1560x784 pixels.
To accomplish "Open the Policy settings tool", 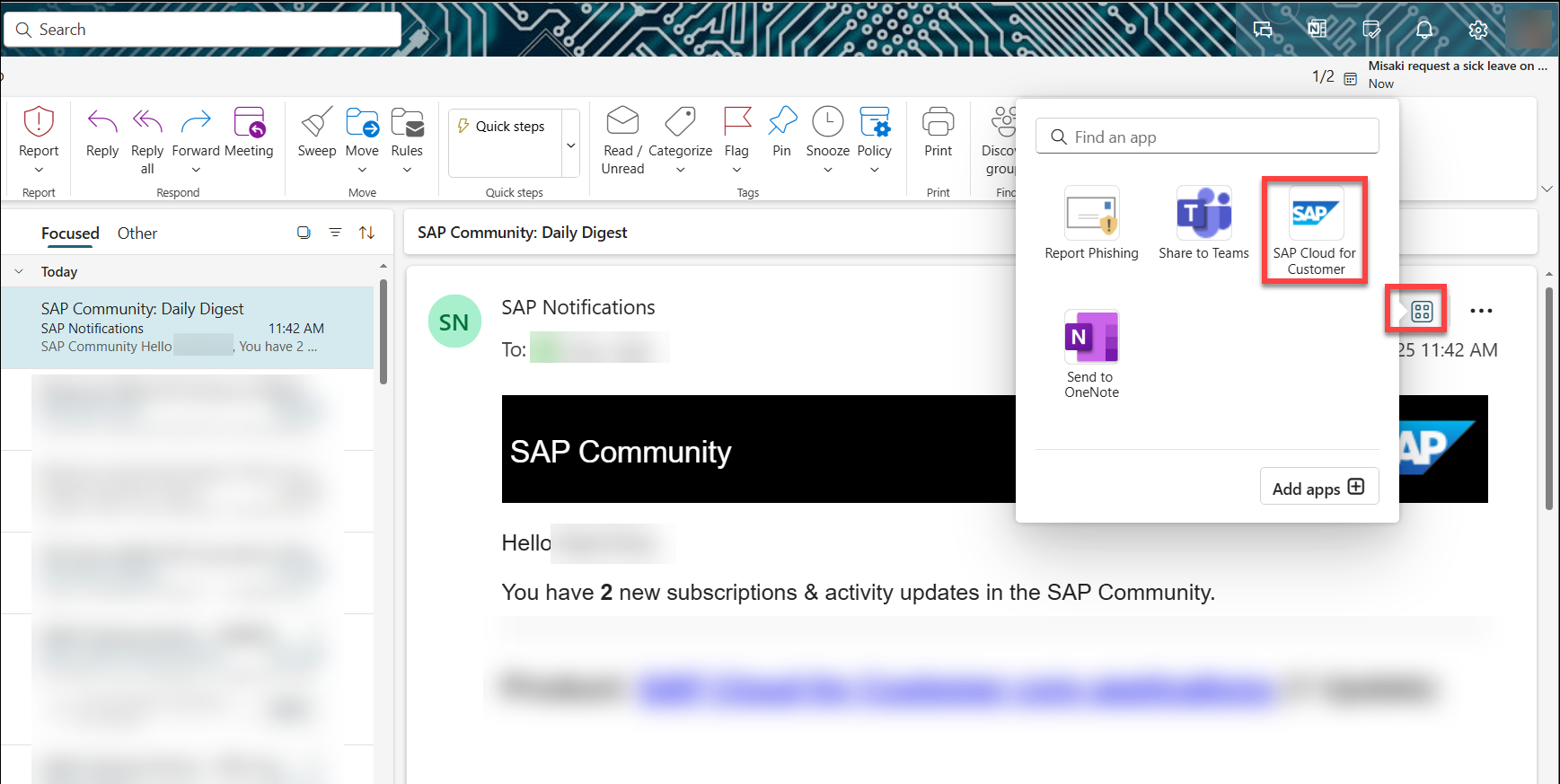I will pos(874,133).
